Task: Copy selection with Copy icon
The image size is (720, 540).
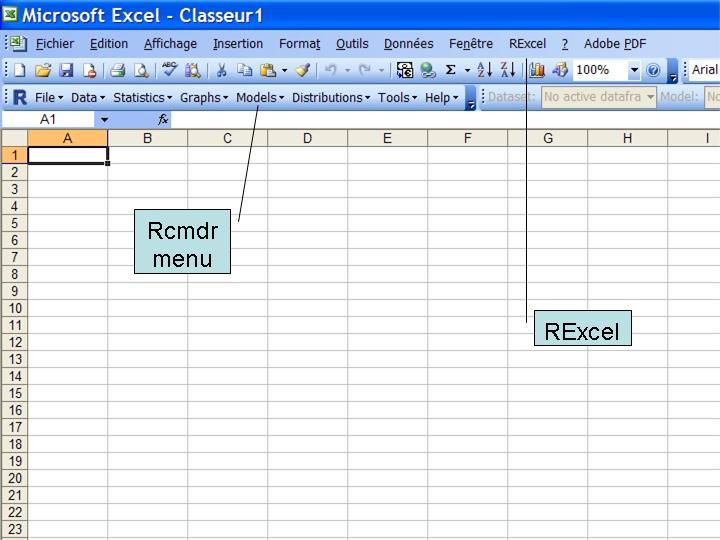Action: coord(245,70)
